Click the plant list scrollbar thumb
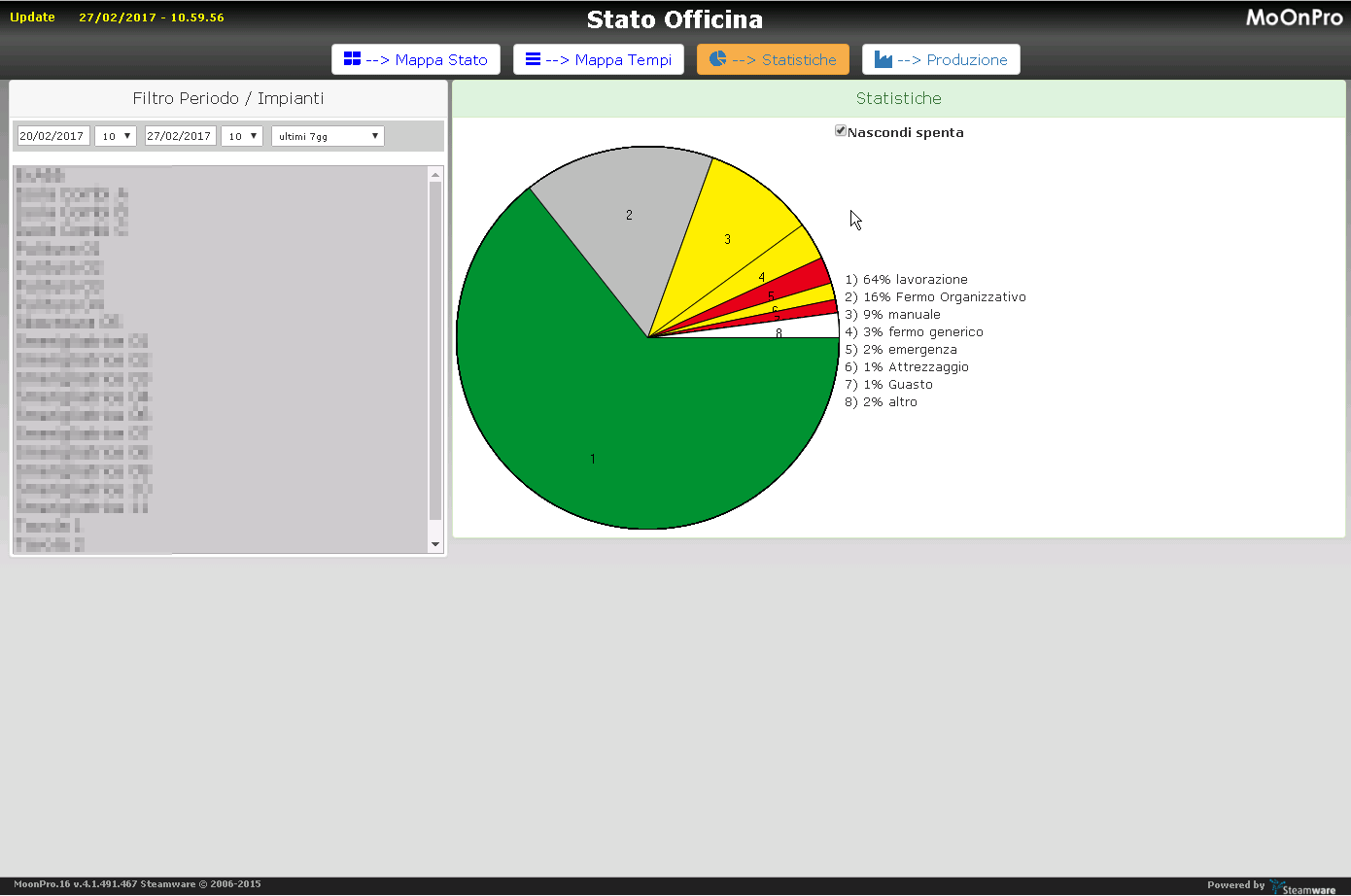The width and height of the screenshot is (1351, 896). point(434,350)
